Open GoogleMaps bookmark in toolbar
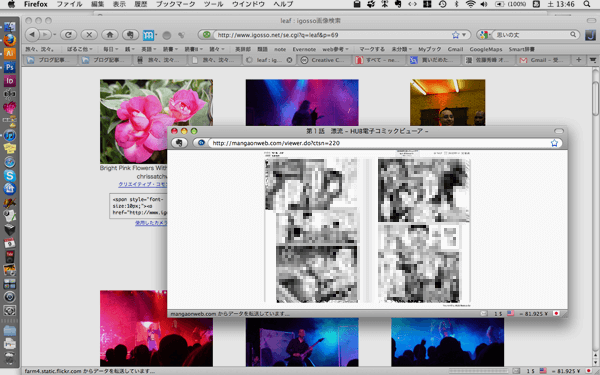Image resolution: width=600 pixels, height=375 pixels. click(x=486, y=49)
